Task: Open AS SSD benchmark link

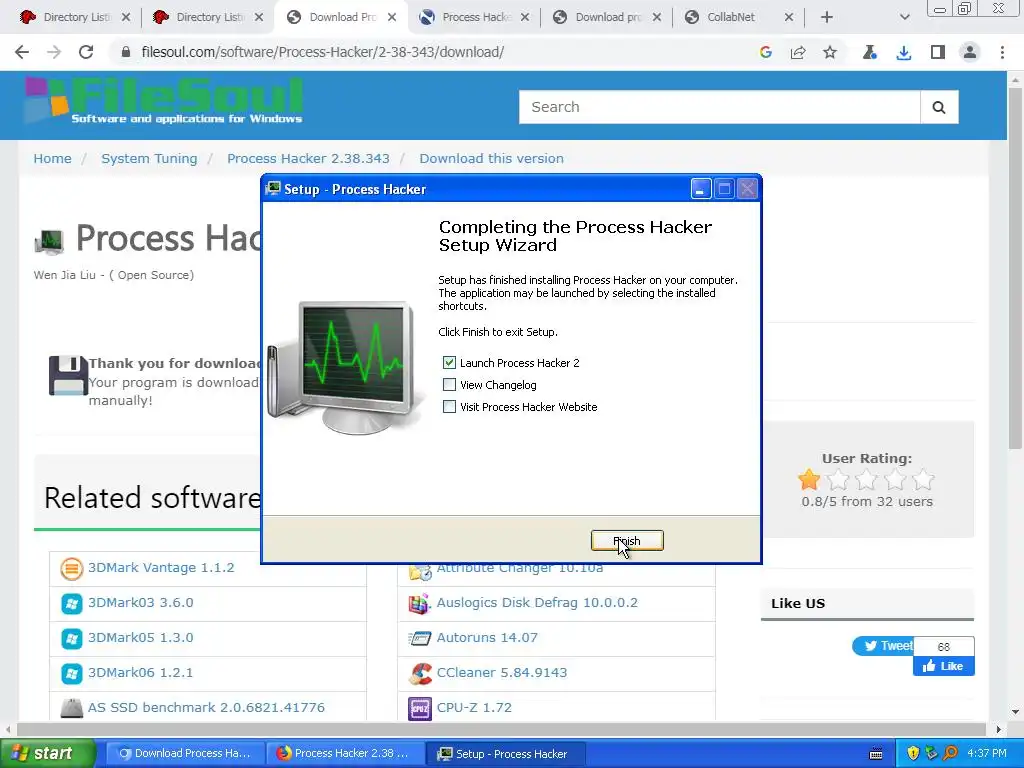Action: click(x=206, y=707)
